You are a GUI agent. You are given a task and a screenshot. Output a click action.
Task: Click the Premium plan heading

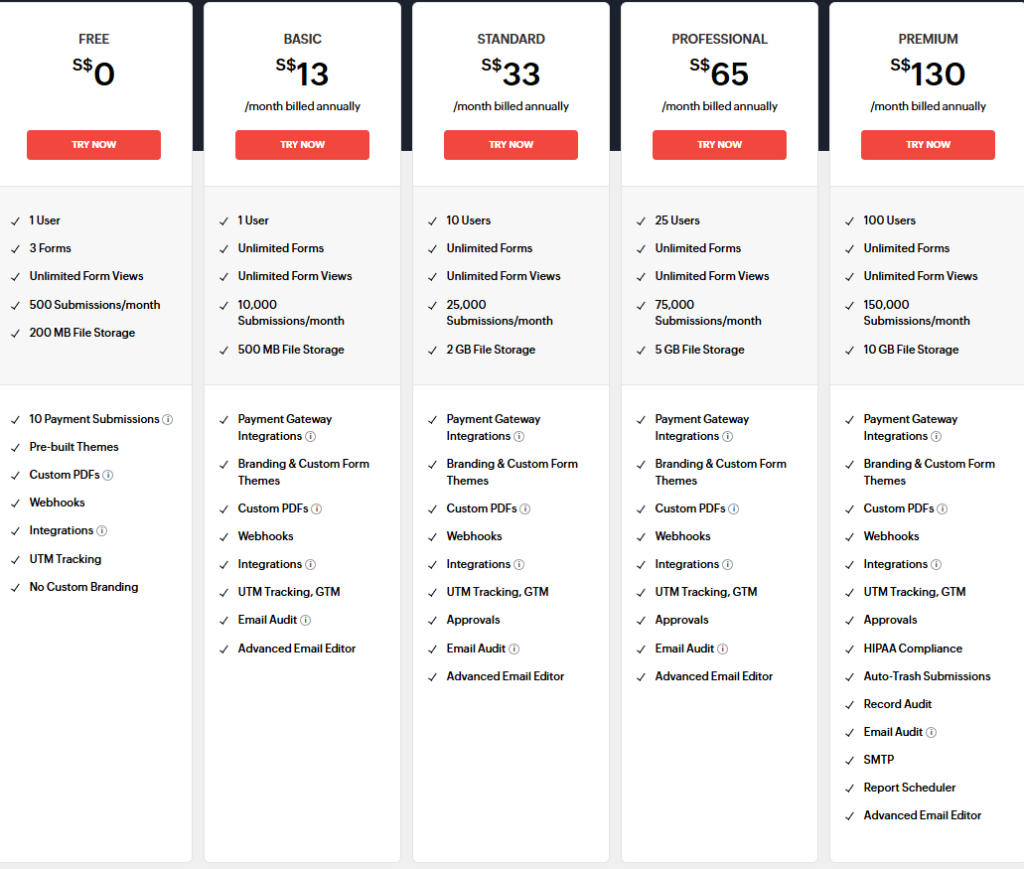click(x=928, y=39)
